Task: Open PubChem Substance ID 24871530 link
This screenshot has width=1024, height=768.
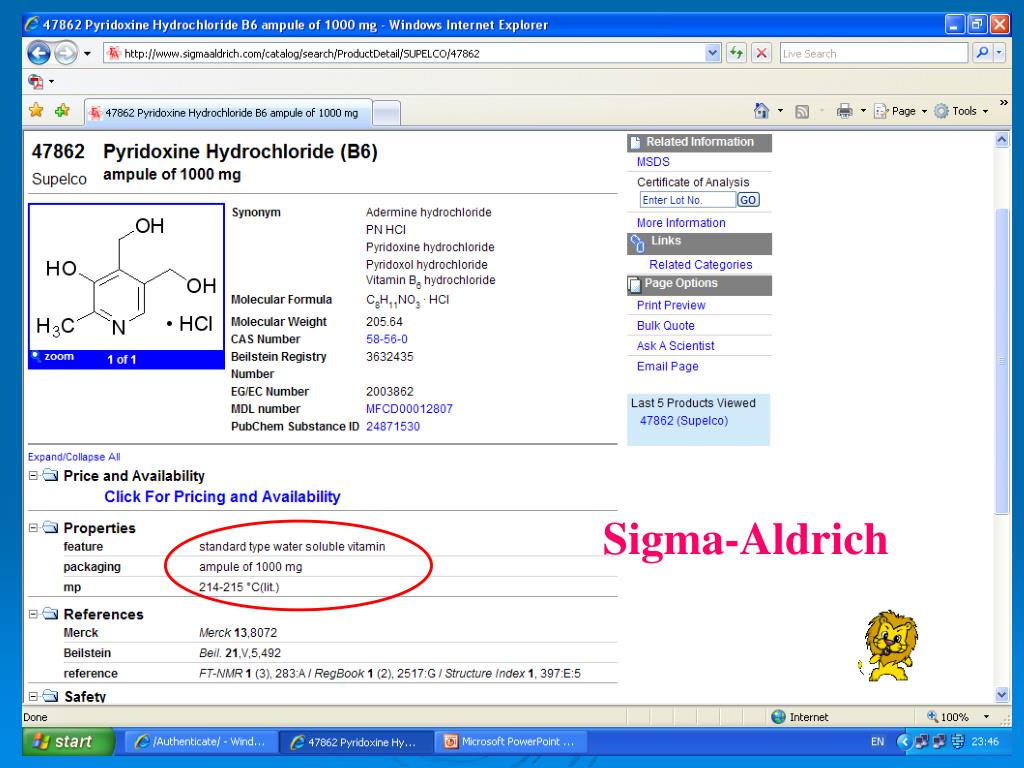Action: 392,426
